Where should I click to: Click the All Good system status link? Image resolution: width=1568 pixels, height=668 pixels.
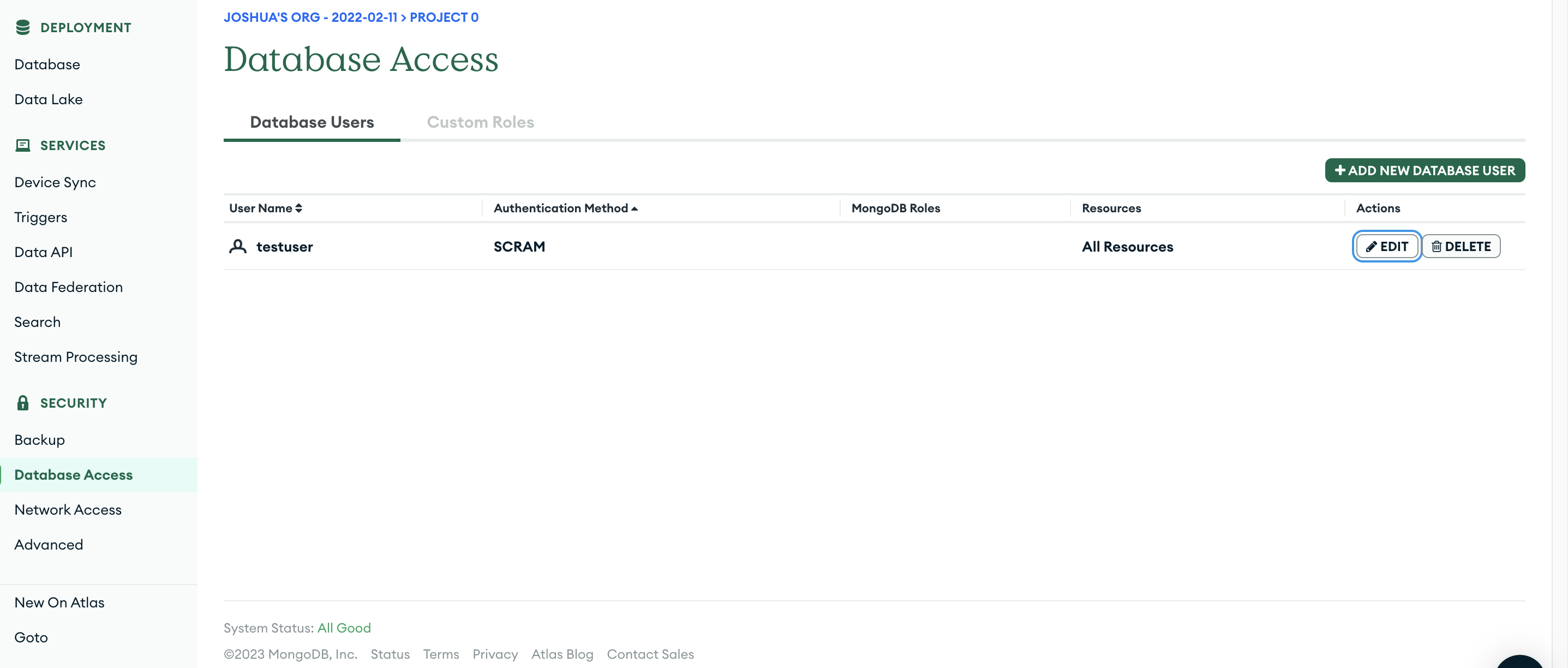(343, 628)
